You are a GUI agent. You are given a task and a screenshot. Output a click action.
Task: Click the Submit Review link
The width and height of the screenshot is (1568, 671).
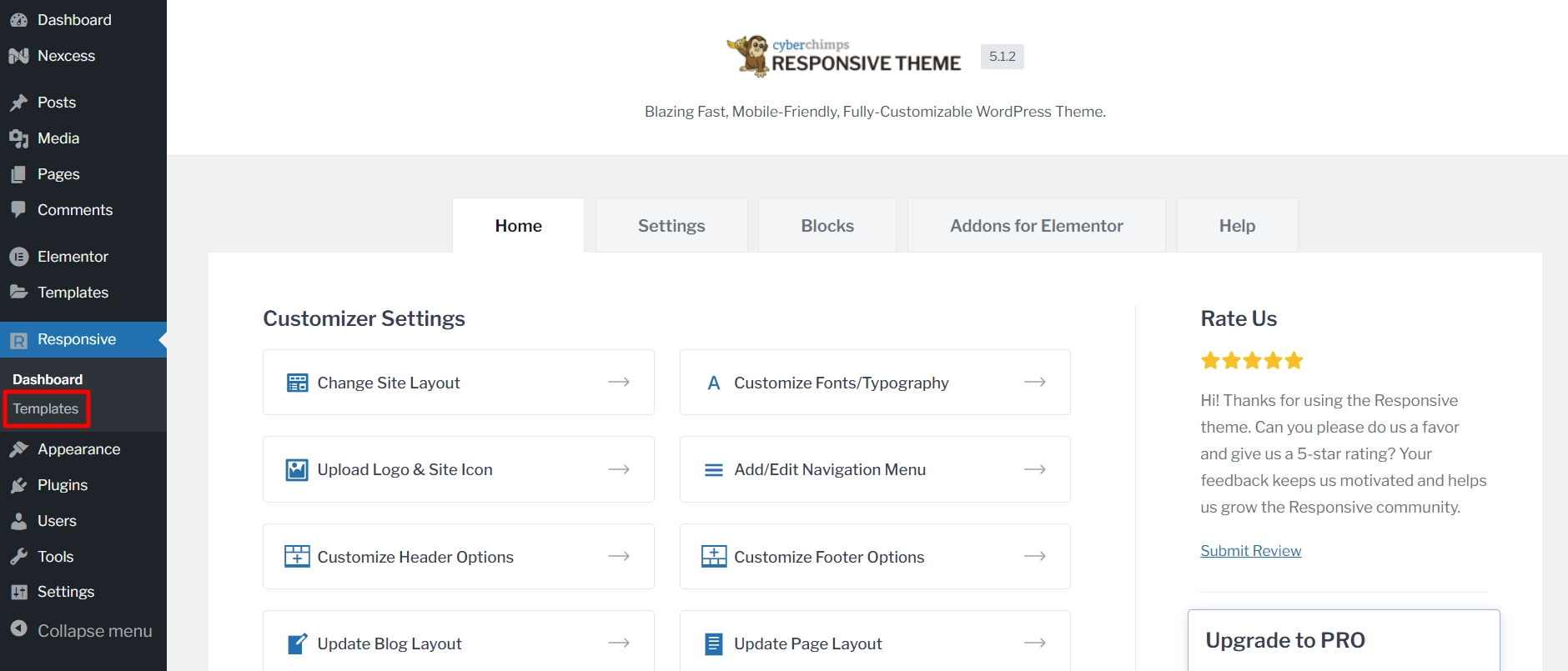1250,551
